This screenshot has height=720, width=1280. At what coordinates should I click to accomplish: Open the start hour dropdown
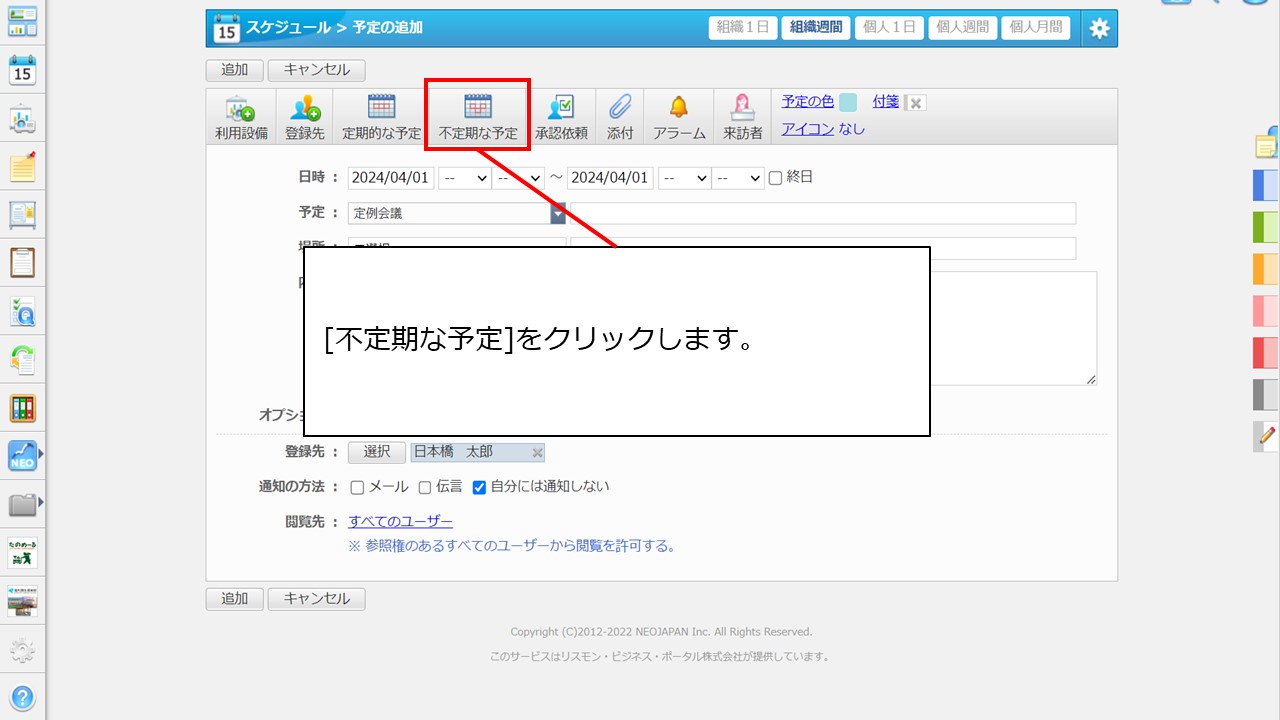pyautogui.click(x=465, y=178)
